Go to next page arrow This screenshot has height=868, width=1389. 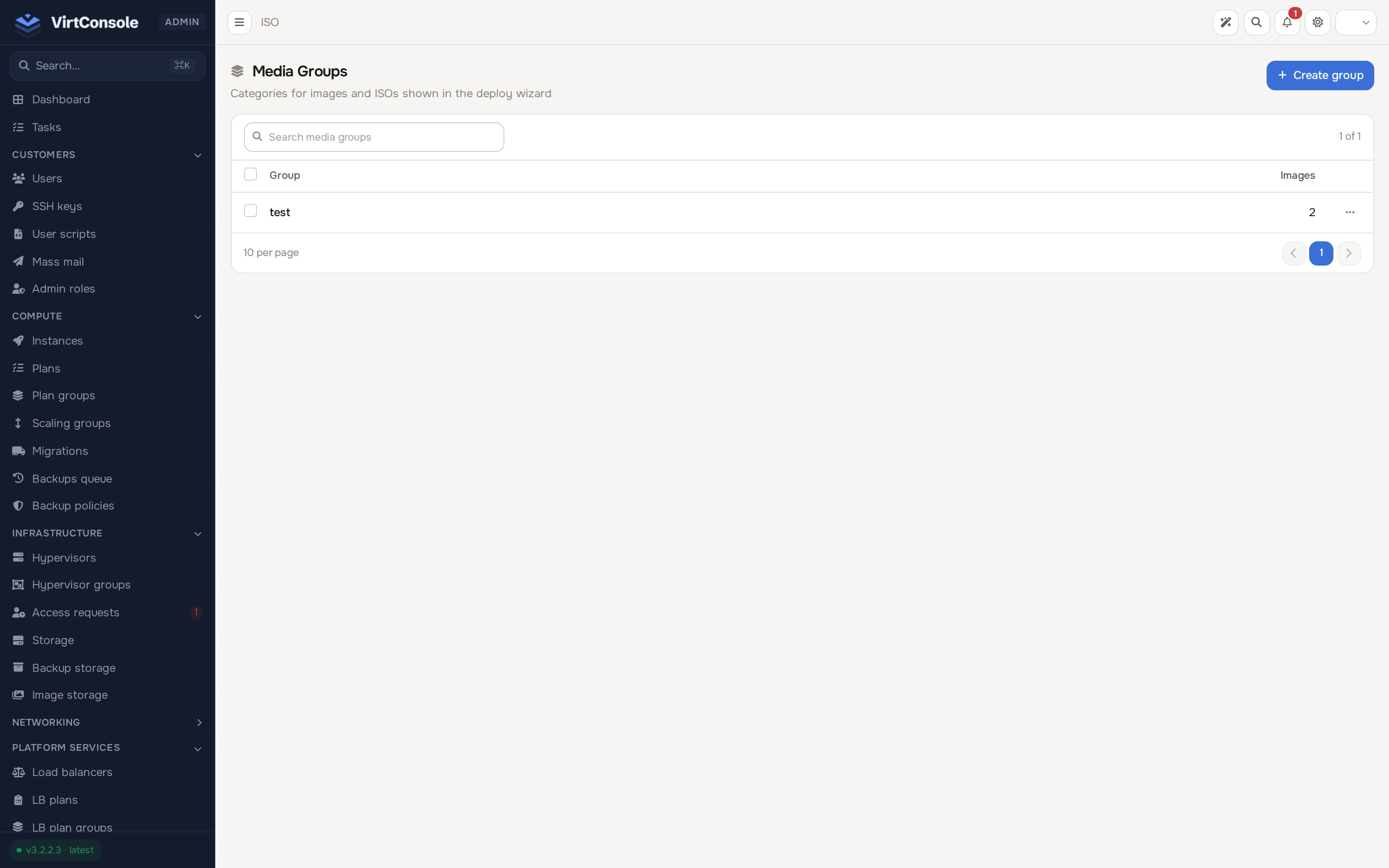[1349, 253]
